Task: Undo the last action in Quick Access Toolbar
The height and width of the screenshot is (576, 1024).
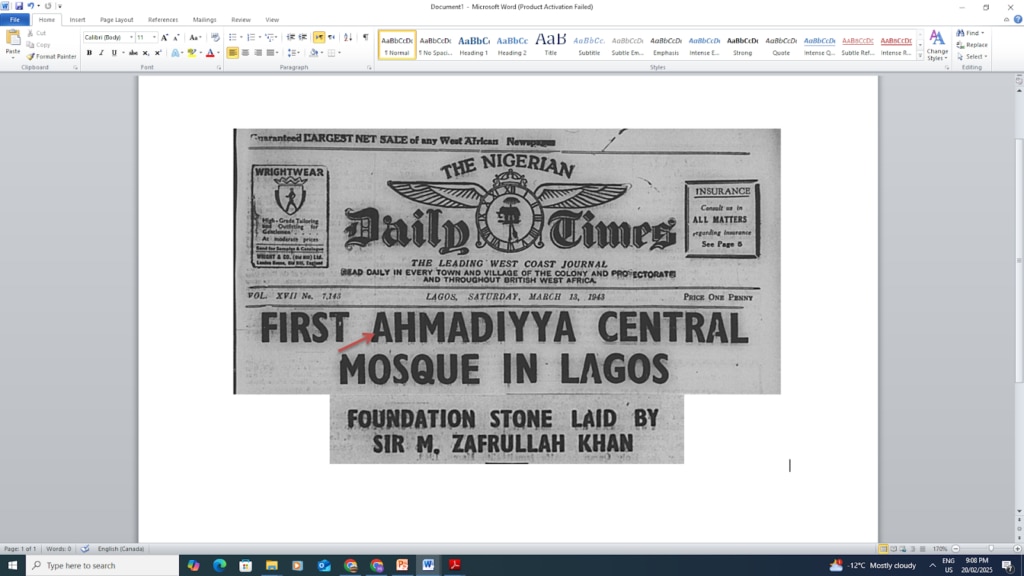Action: tap(30, 6)
